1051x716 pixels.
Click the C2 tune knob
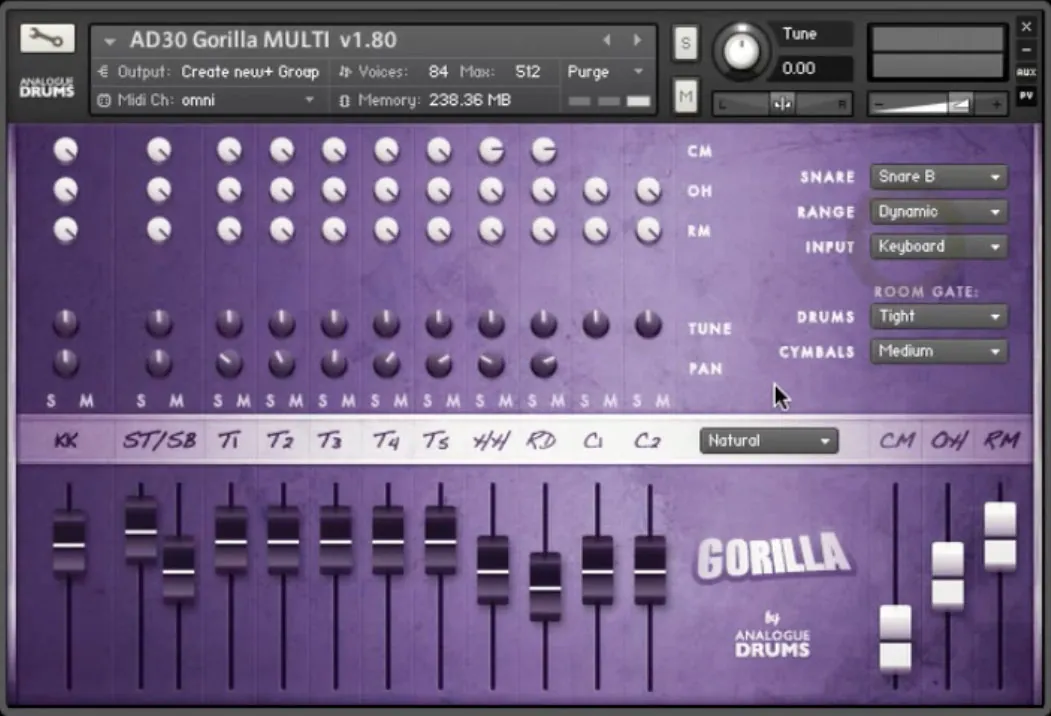pos(648,323)
